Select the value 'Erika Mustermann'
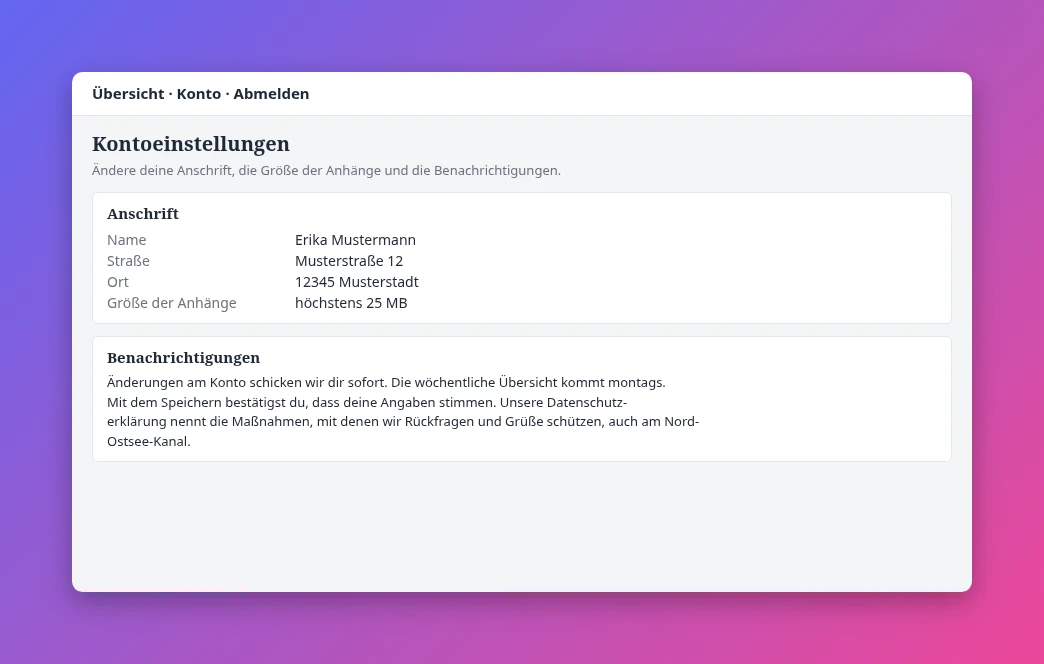The image size is (1044, 664). click(x=355, y=240)
